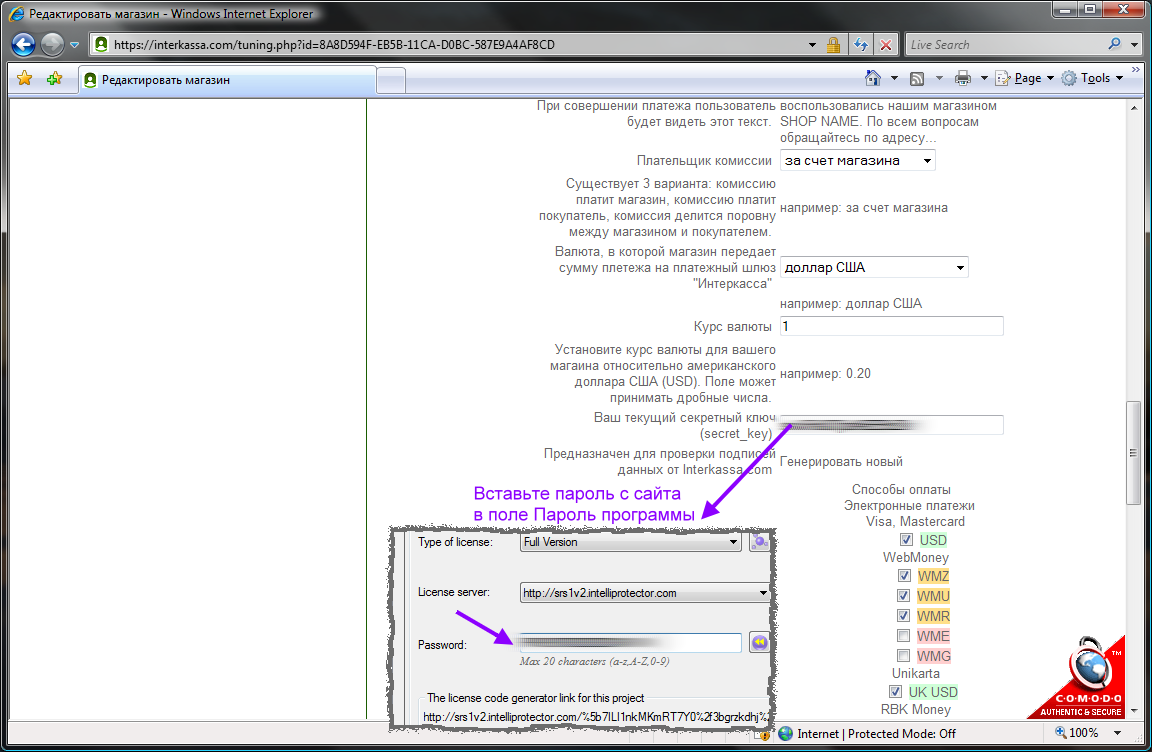1152x752 pixels.
Task: Click the Comodo Authentic & Secure badge
Action: (1078, 679)
